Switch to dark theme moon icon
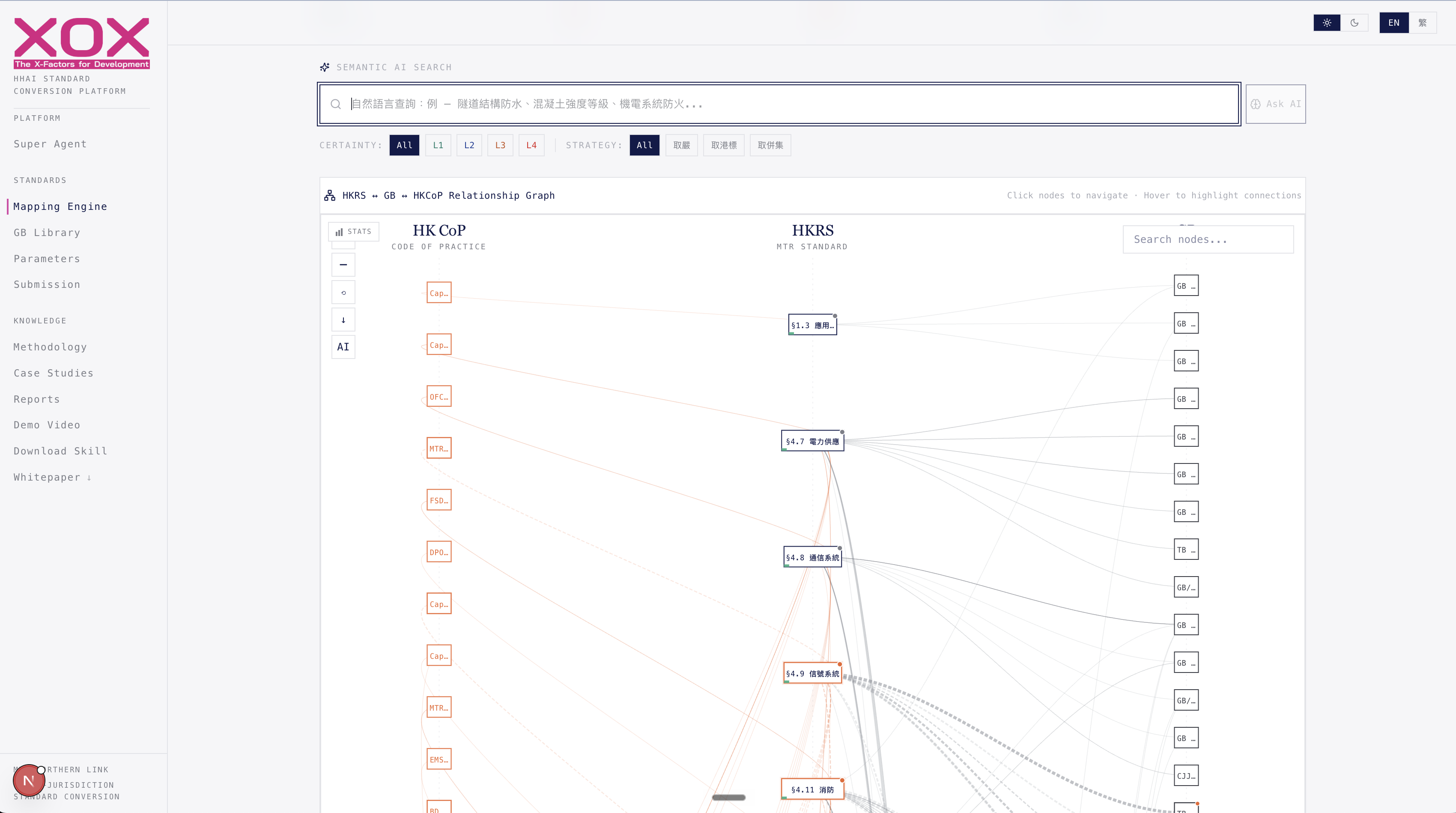This screenshot has height=813, width=1456. [1354, 23]
